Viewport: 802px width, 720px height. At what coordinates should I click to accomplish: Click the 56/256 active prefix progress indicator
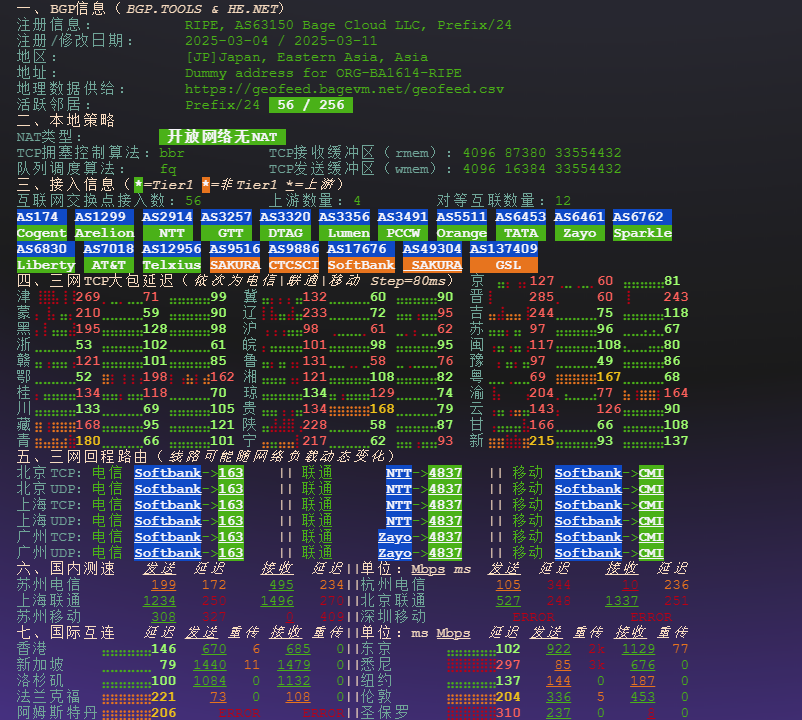311,104
